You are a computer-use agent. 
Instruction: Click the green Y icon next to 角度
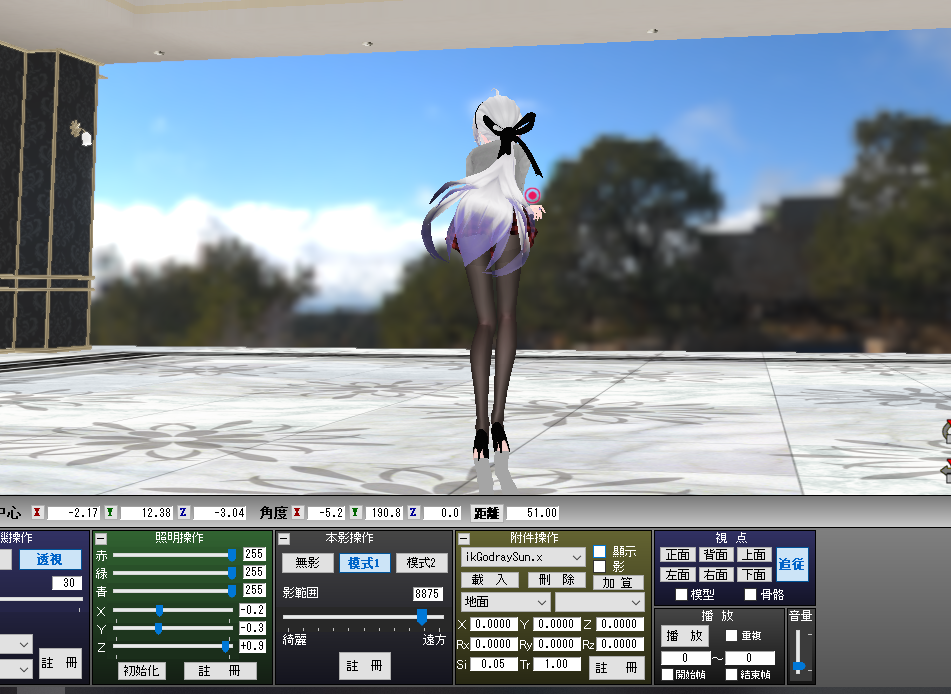tap(355, 513)
